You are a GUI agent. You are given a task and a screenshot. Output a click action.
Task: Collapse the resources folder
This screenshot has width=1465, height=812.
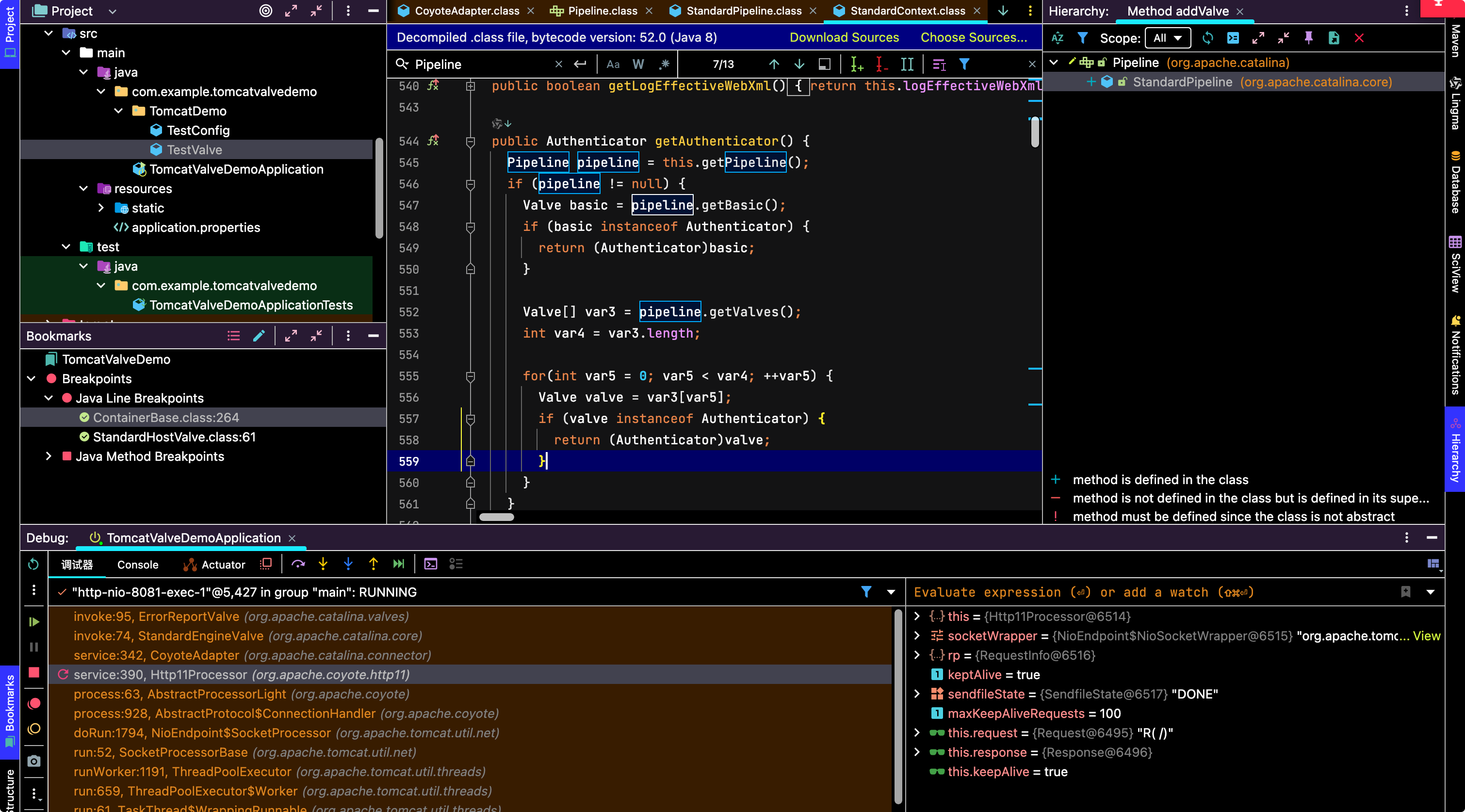point(83,188)
